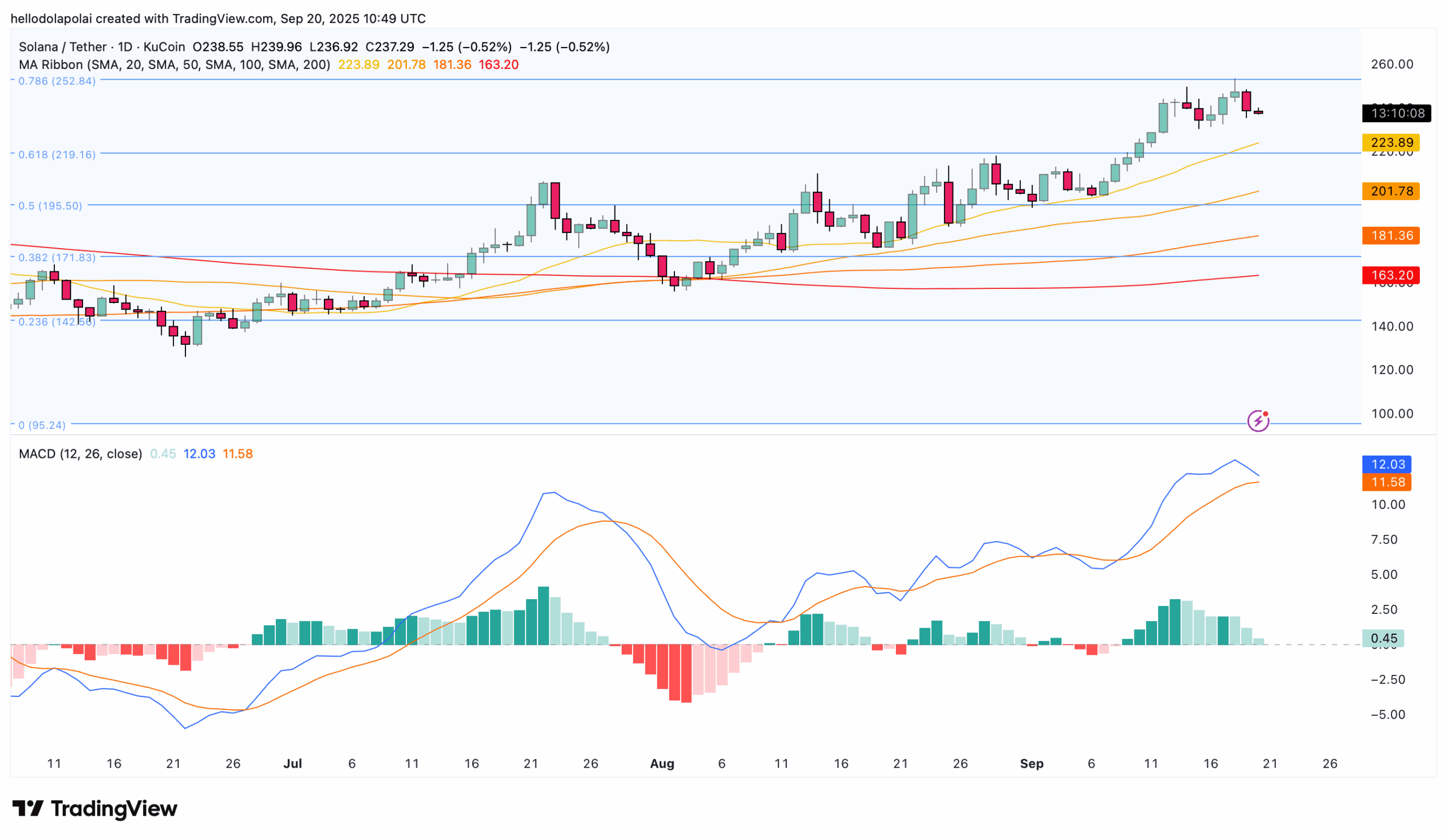Click the yellow 223.89 SMA price tag
1447x840 pixels.
1390,142
